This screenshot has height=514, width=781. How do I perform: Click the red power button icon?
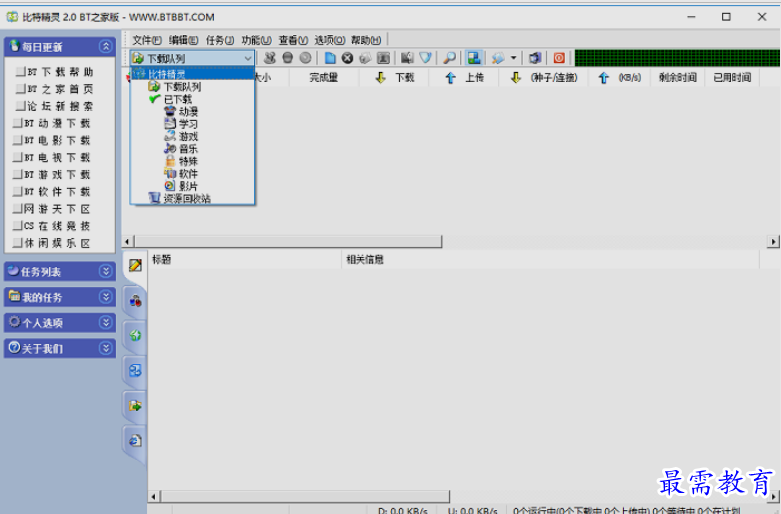click(x=559, y=58)
